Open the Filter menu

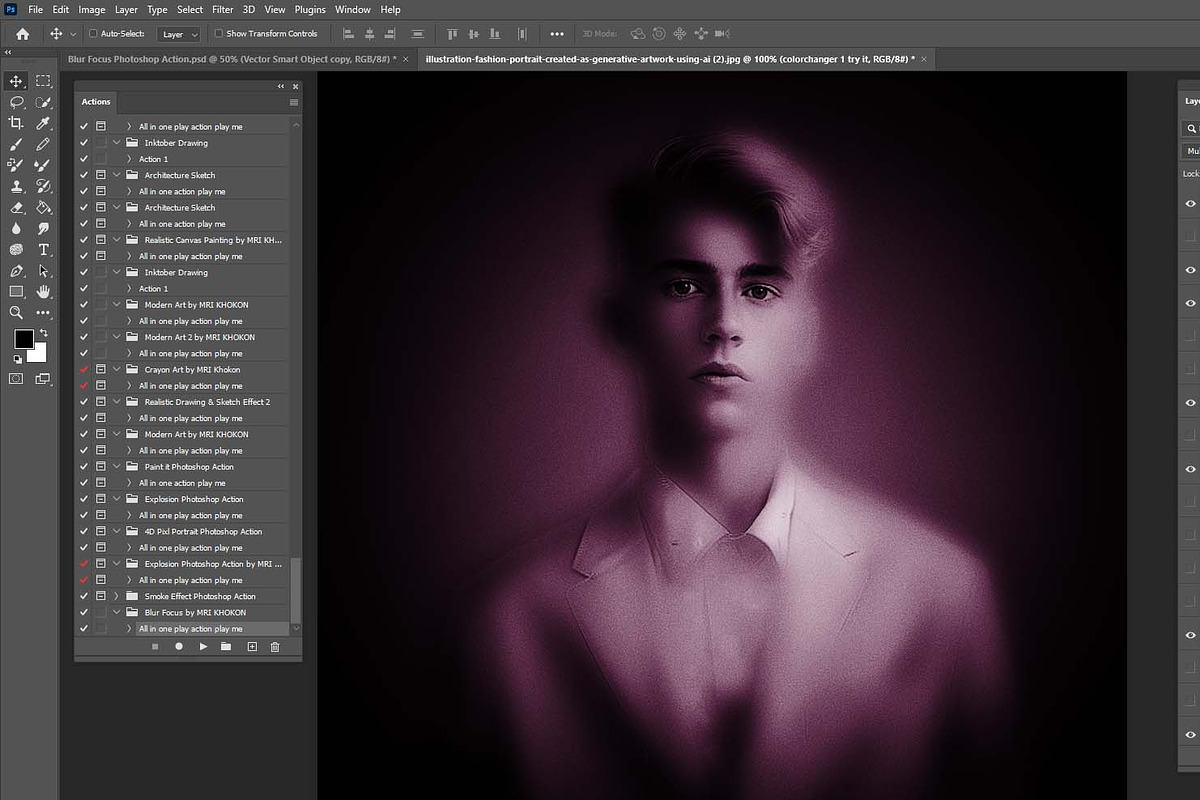222,9
